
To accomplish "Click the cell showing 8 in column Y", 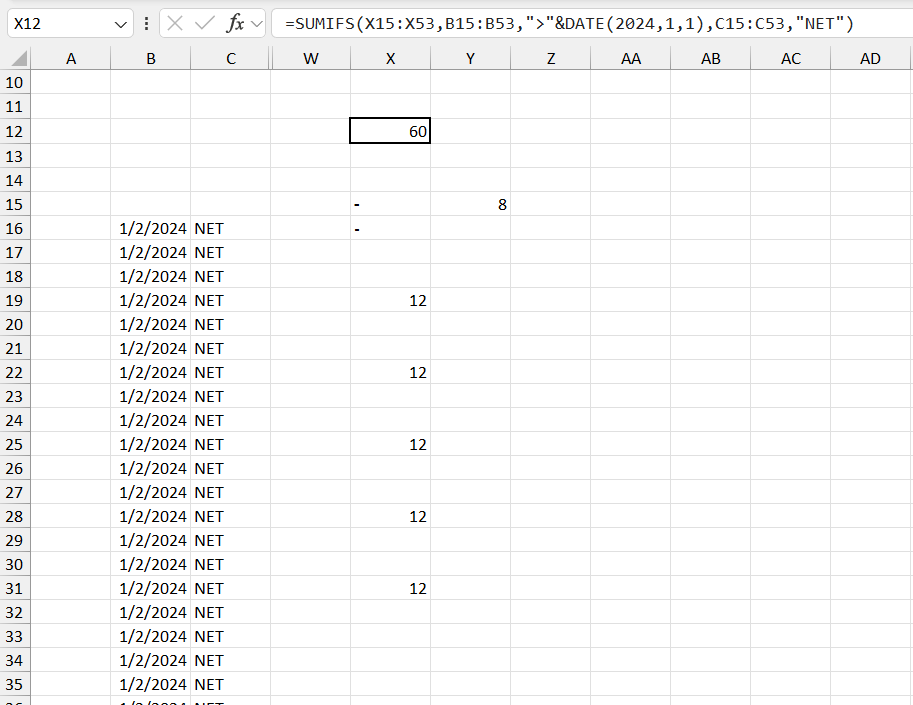I will 470,204.
